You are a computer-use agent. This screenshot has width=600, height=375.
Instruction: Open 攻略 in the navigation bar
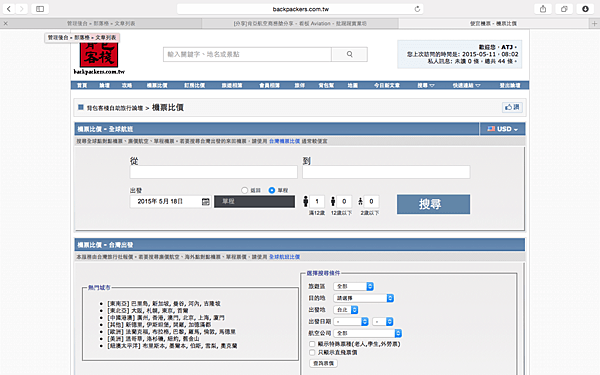pyautogui.click(x=127, y=85)
